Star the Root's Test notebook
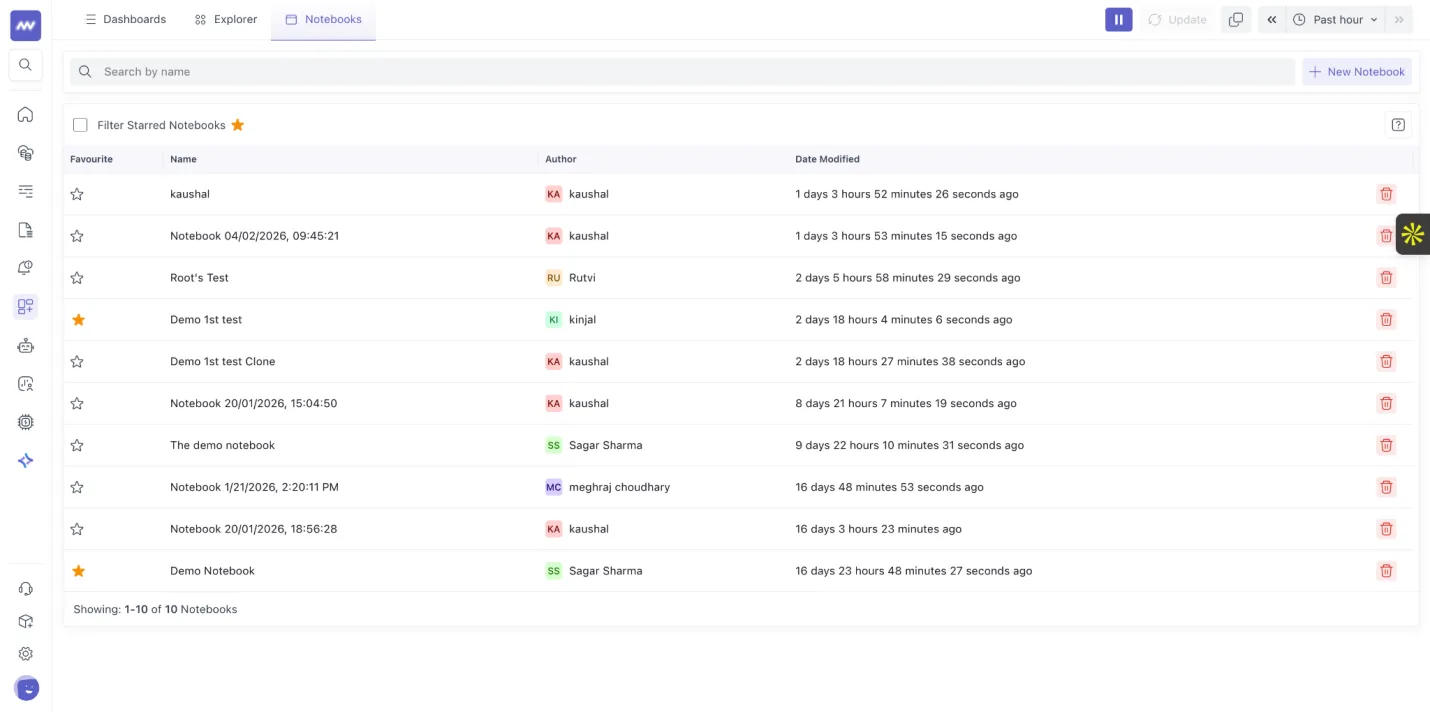1430x712 pixels. (77, 278)
